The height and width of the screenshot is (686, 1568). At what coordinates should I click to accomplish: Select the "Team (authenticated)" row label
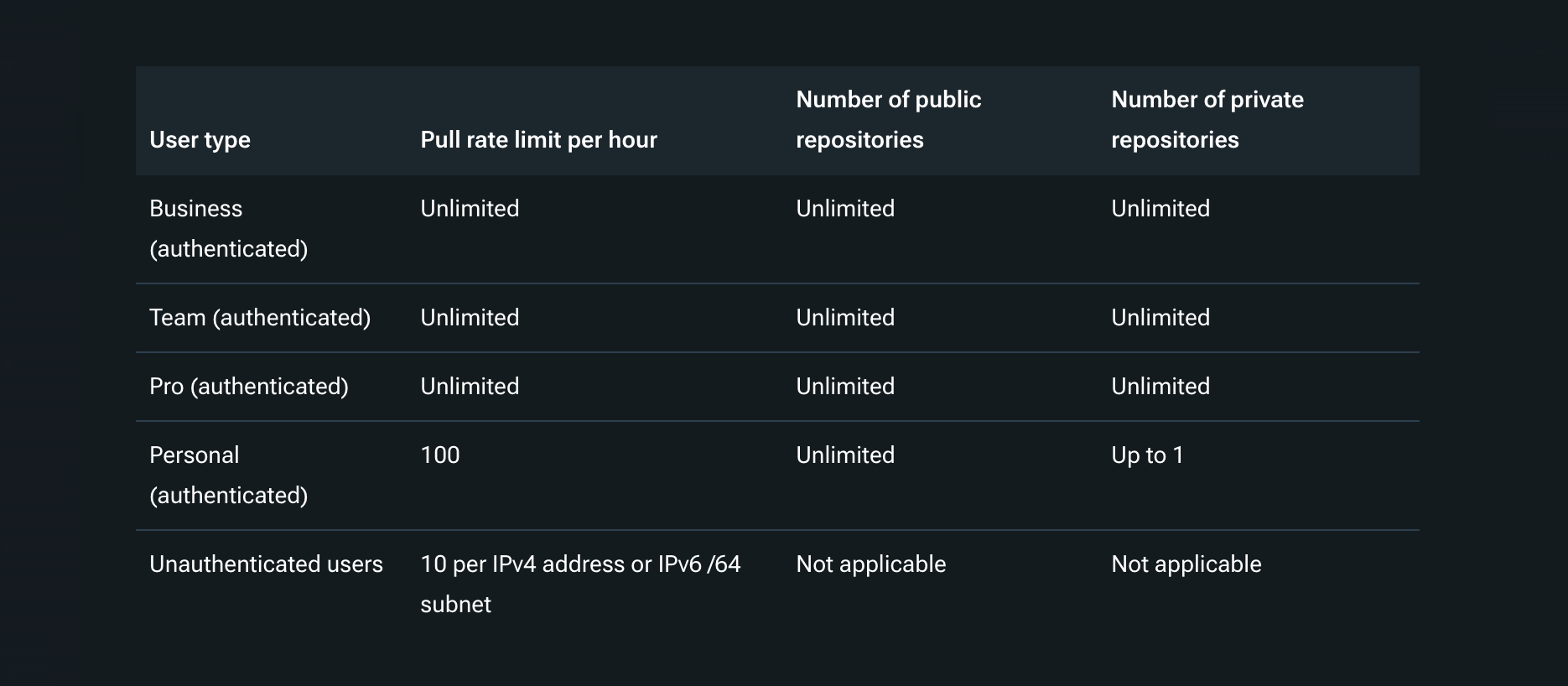[x=260, y=318]
